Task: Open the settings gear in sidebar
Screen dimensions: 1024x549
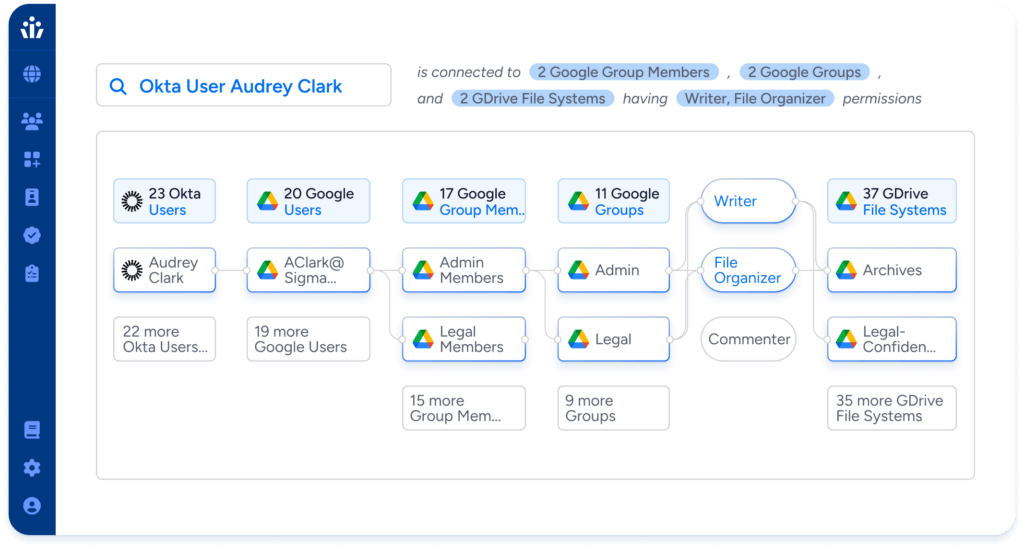Action: (32, 468)
